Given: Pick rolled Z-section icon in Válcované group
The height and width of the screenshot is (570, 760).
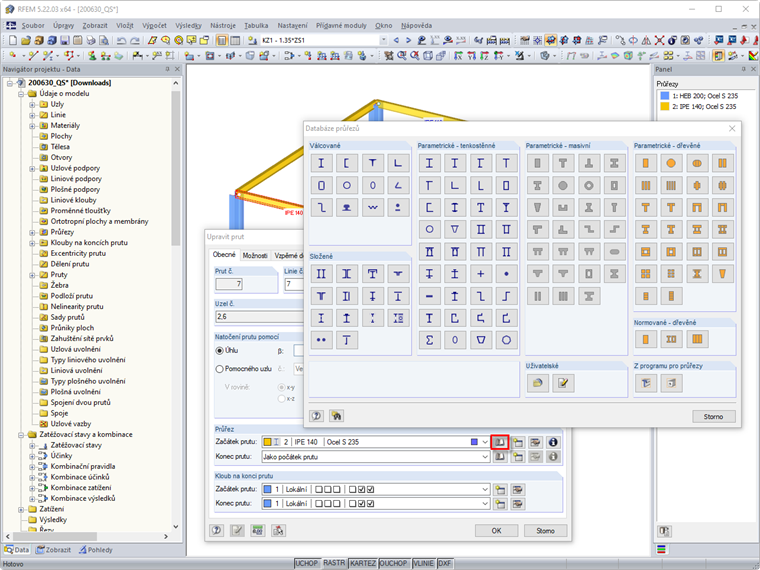Looking at the screenshot, I should click(x=321, y=207).
